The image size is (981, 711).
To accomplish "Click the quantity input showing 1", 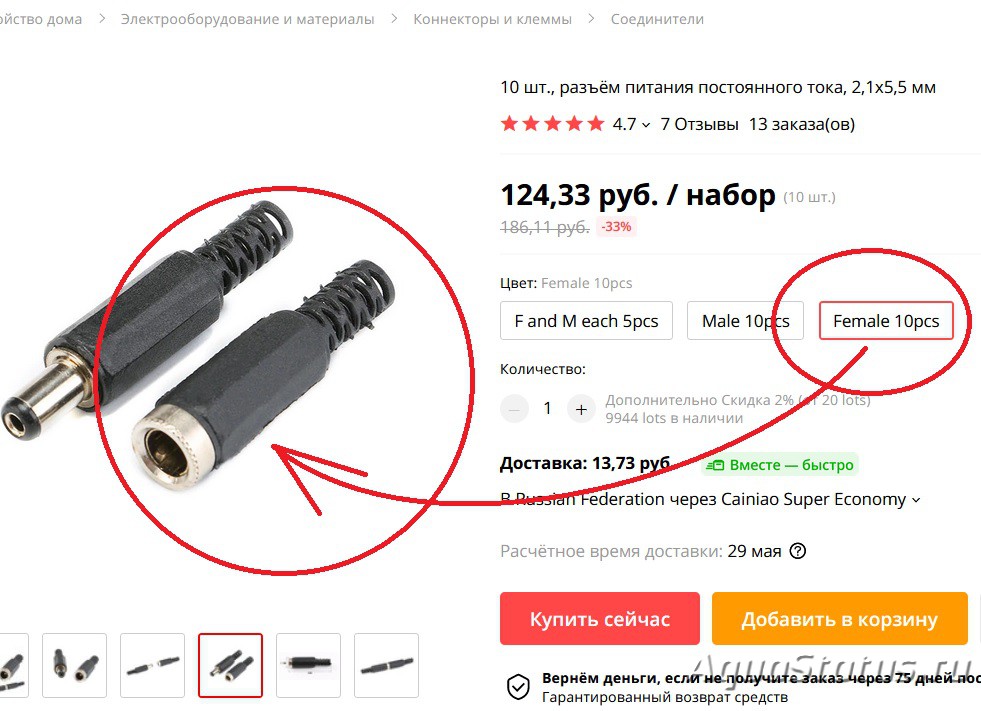I will [547, 409].
